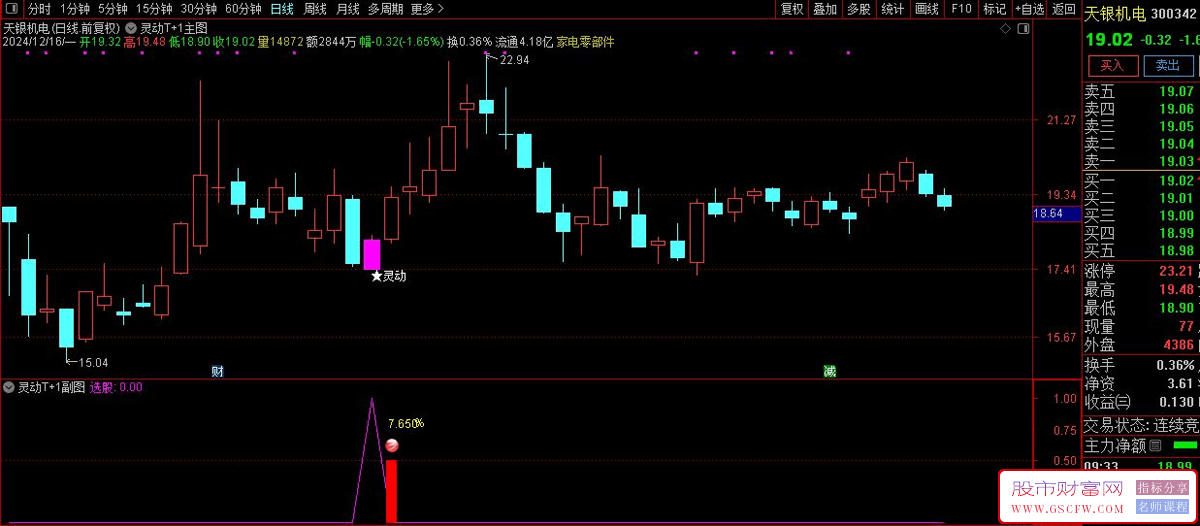Click the blue 卖出 sell button
This screenshot has width=1200, height=526.
tap(1168, 66)
